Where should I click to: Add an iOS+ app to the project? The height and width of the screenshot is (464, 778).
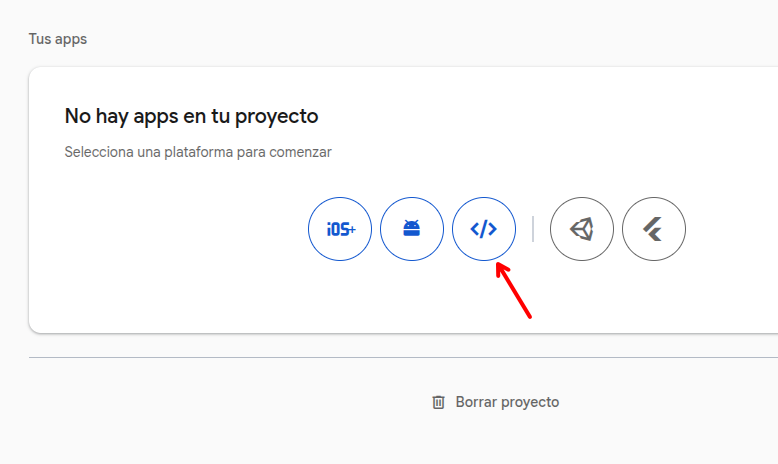340,229
